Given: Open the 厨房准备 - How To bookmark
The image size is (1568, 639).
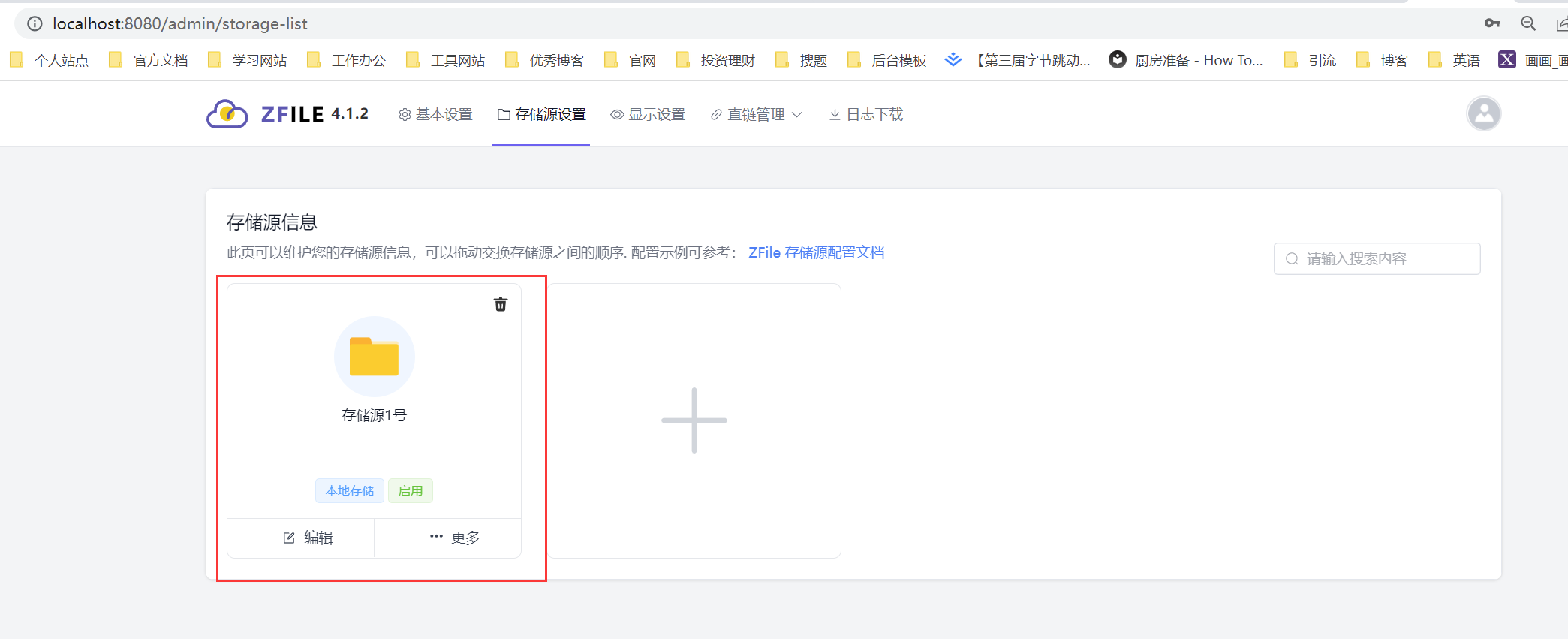Looking at the screenshot, I should point(1187,60).
